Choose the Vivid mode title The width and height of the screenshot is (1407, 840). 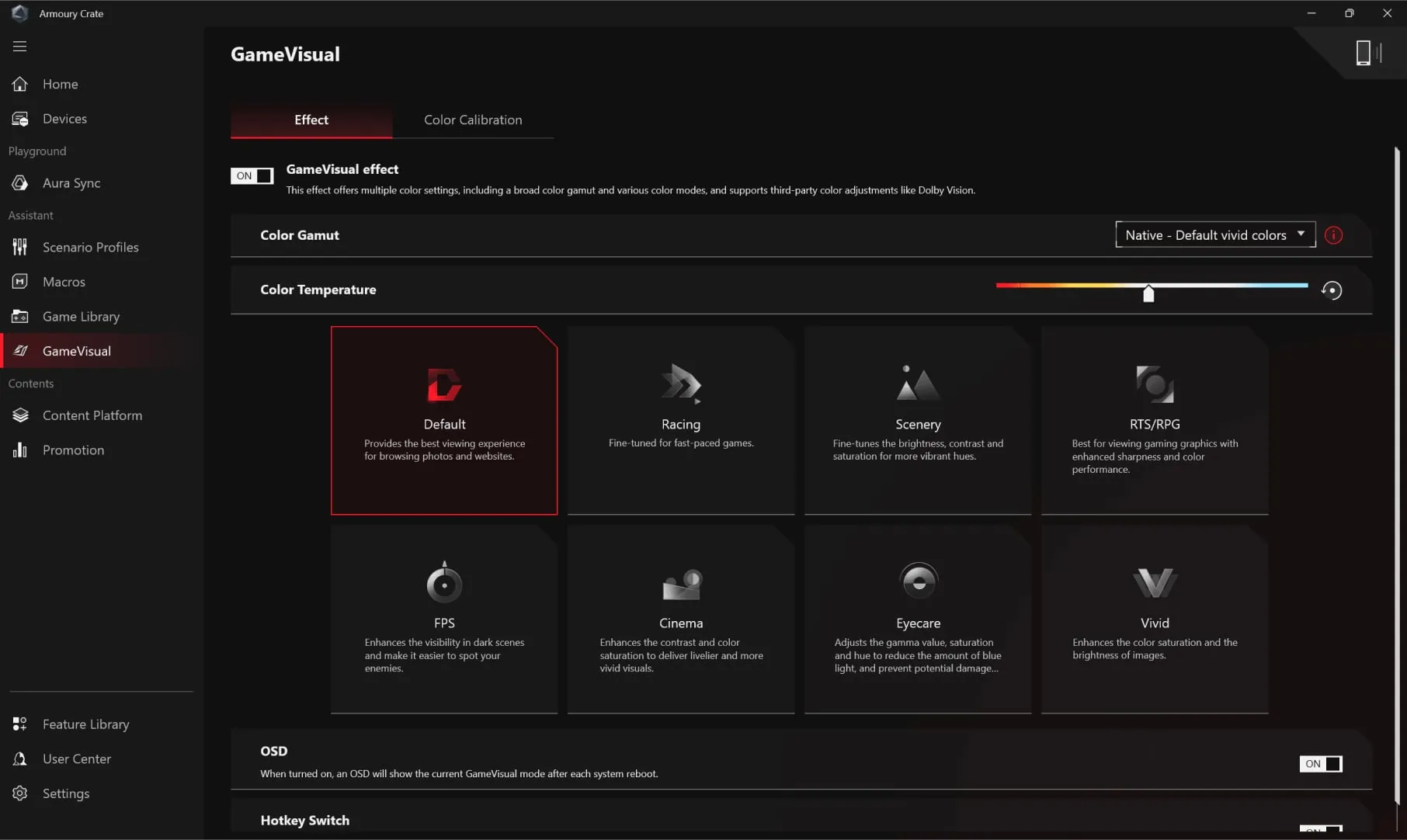pos(1155,623)
